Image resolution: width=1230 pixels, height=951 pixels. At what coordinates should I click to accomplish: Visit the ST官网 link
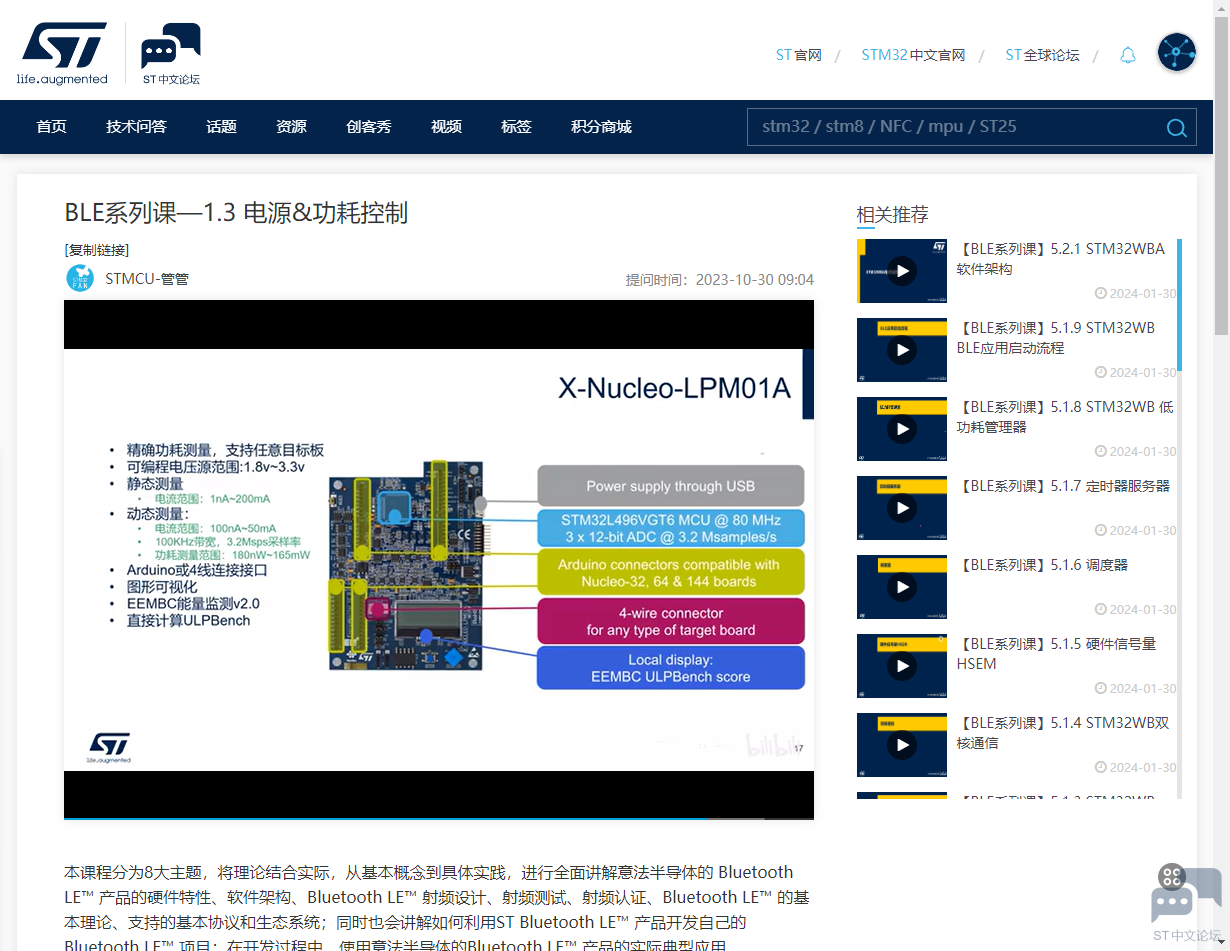pyautogui.click(x=798, y=55)
